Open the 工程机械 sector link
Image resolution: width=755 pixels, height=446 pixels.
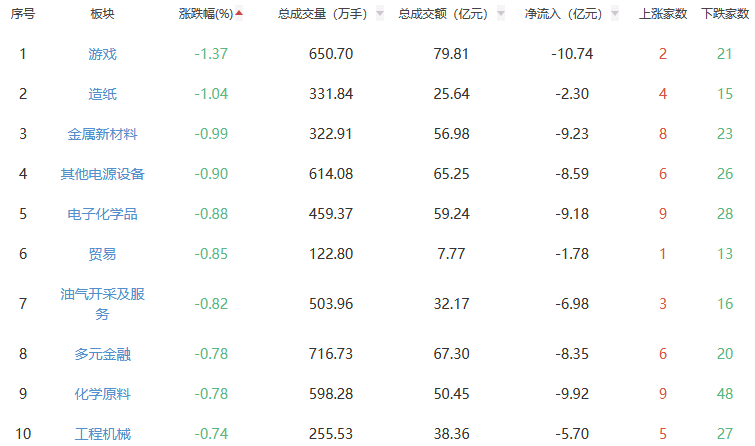pyautogui.click(x=102, y=434)
